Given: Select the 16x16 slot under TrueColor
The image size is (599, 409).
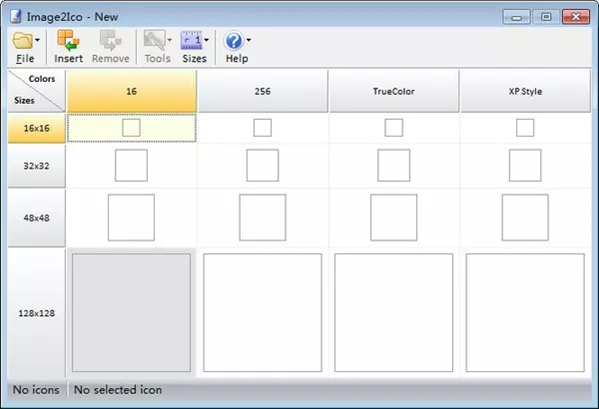Looking at the screenshot, I should coord(394,128).
